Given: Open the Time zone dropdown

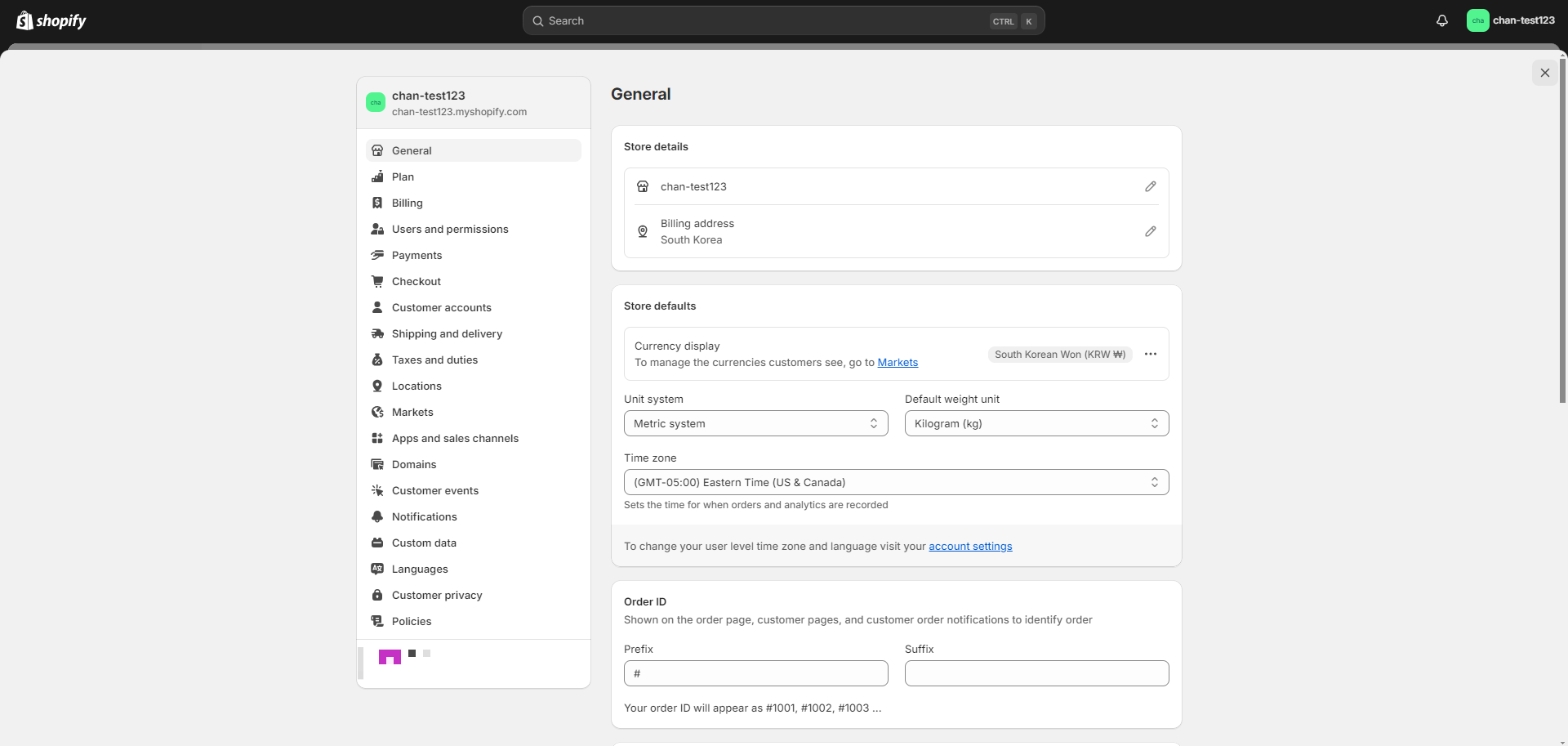Looking at the screenshot, I should [x=896, y=482].
